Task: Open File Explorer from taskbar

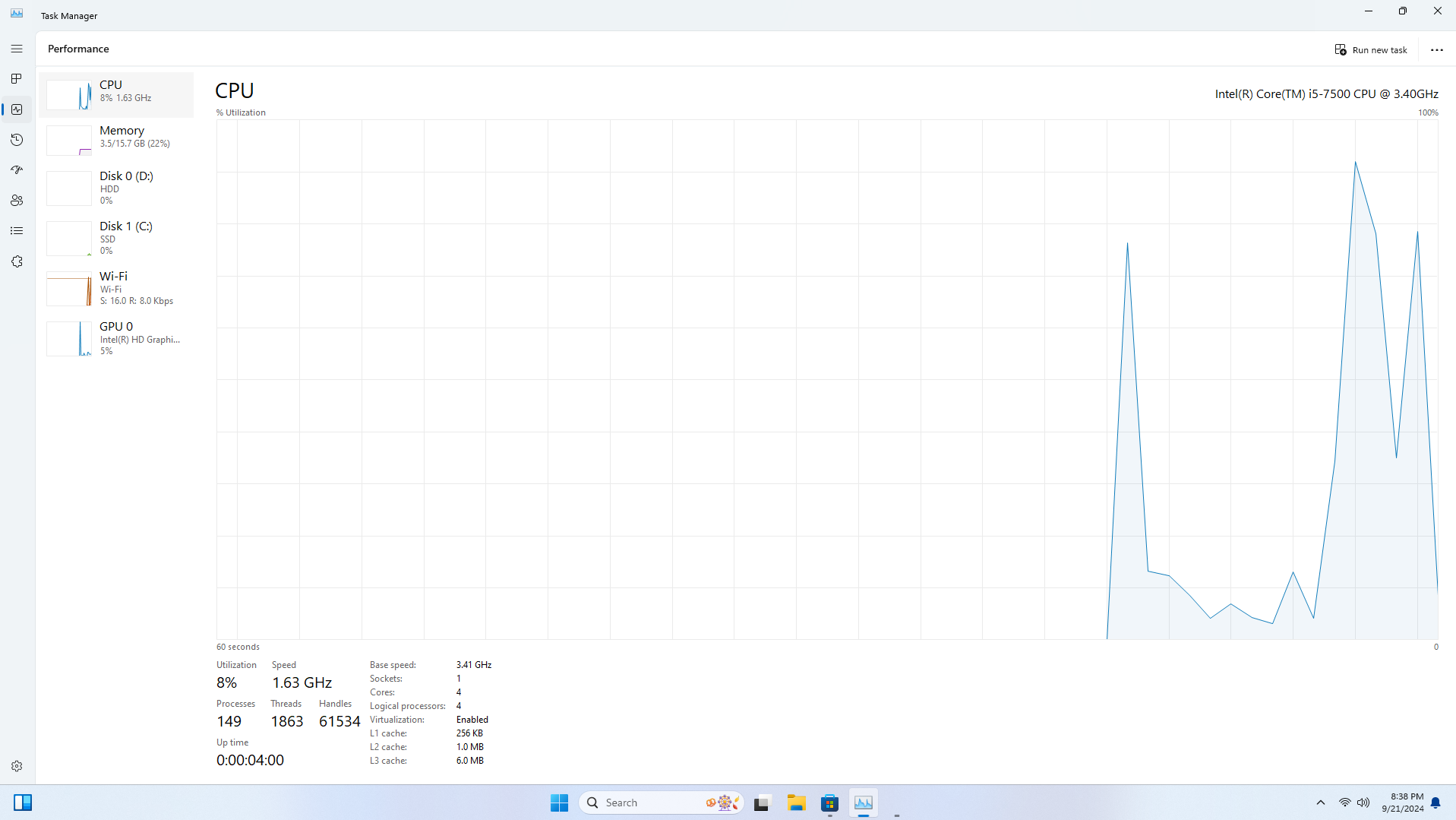Action: pos(796,803)
